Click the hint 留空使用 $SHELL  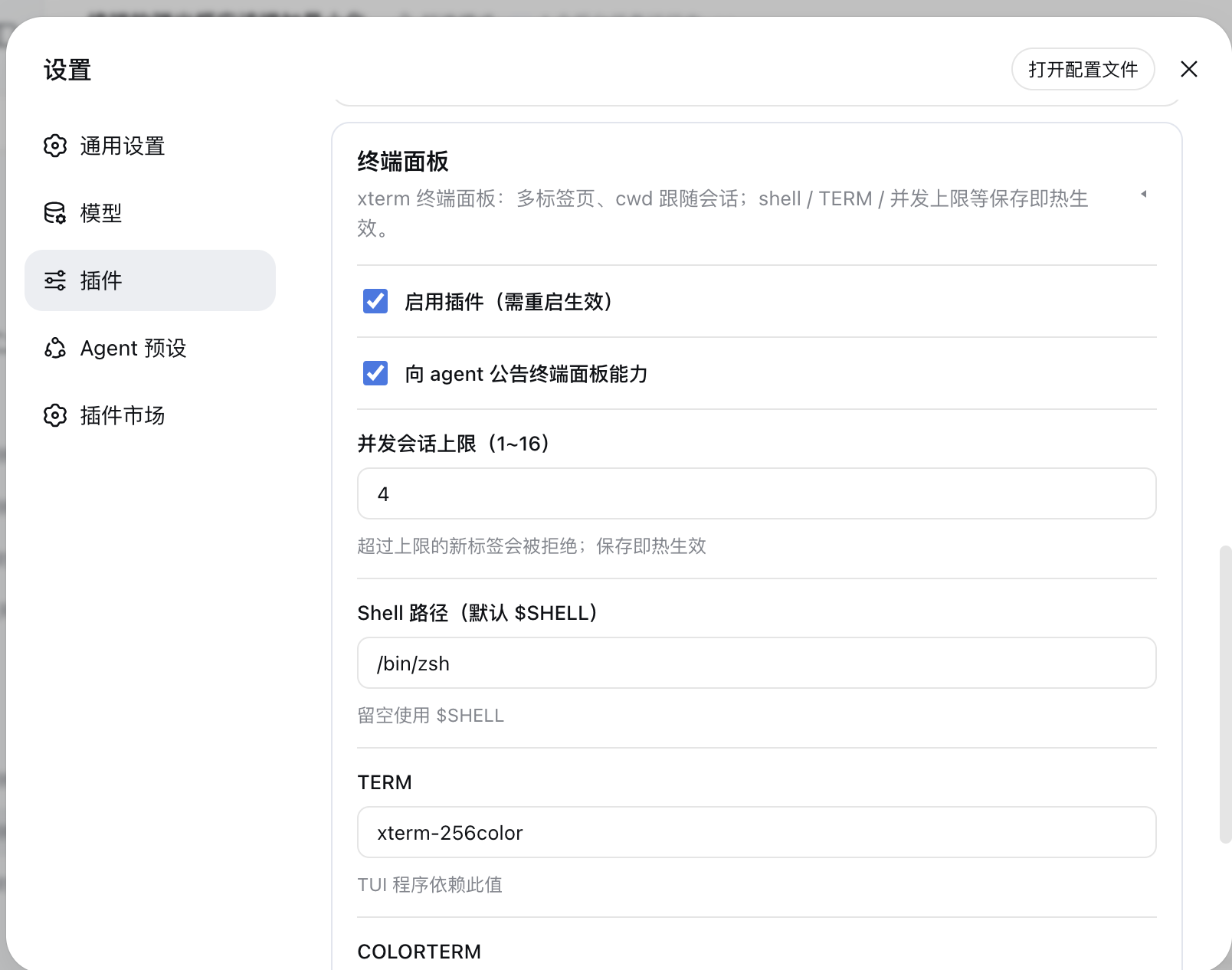coord(431,715)
